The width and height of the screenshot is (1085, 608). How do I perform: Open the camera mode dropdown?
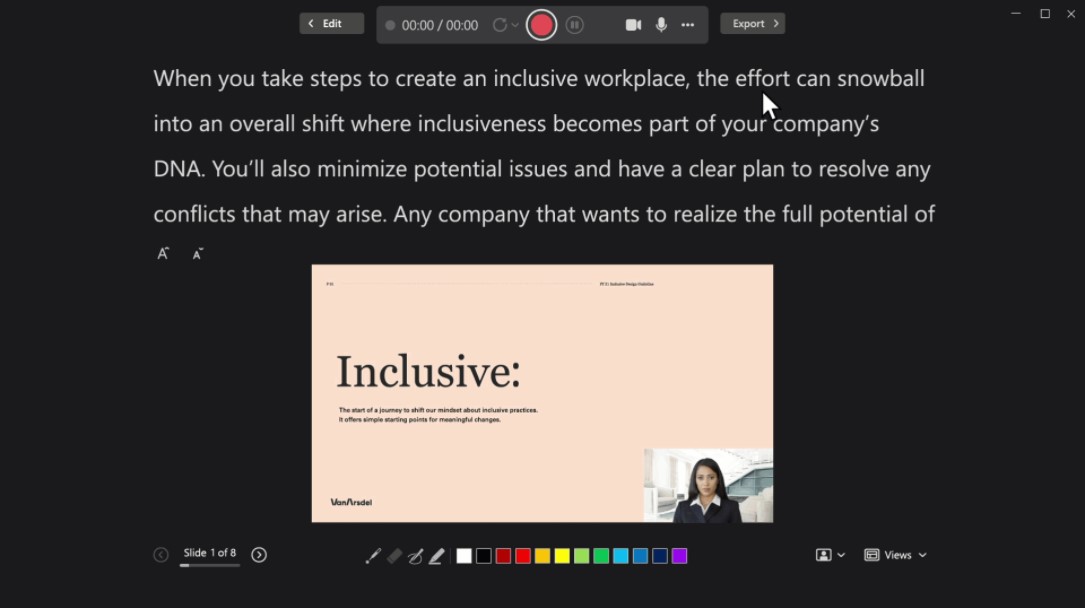point(830,555)
